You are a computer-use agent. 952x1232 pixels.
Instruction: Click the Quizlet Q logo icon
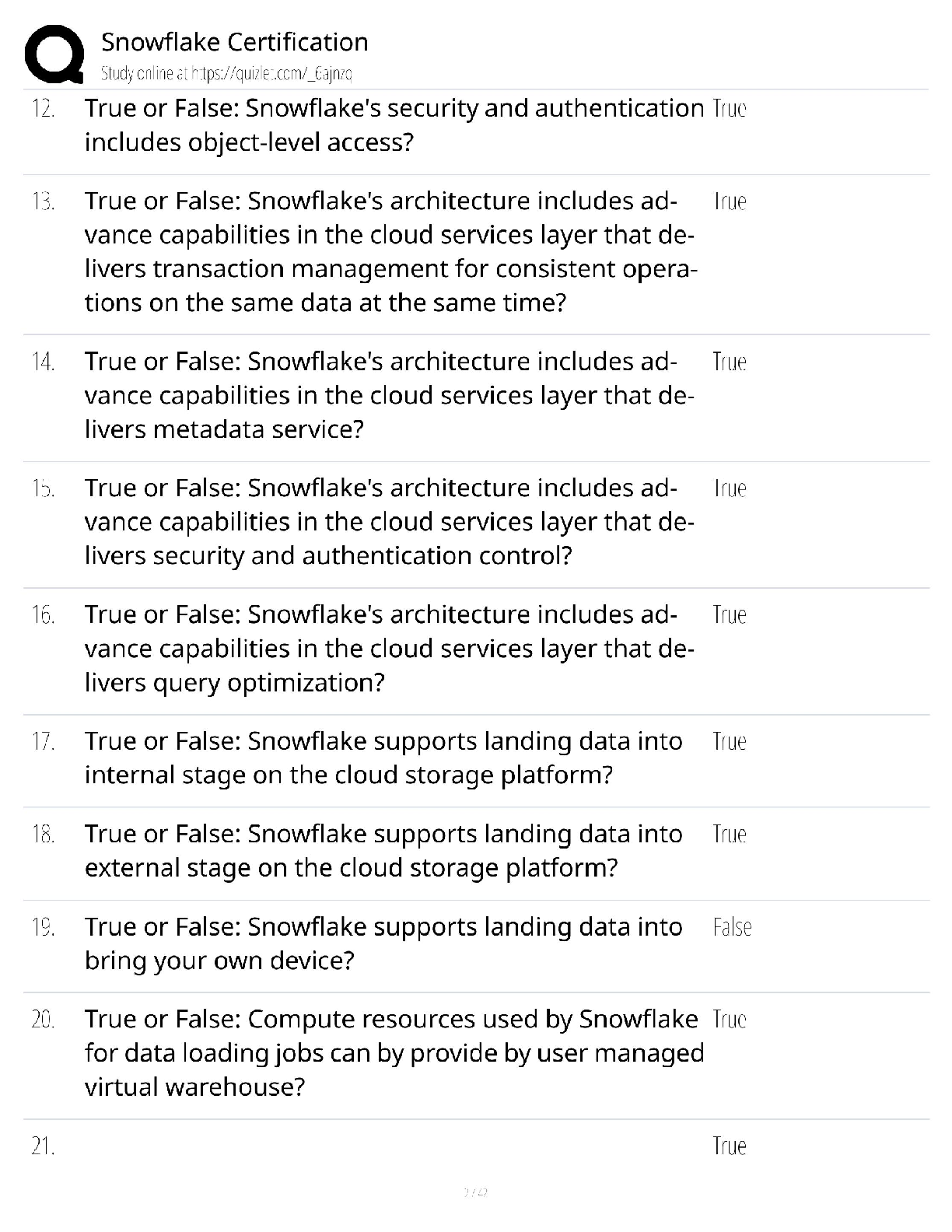tap(54, 54)
